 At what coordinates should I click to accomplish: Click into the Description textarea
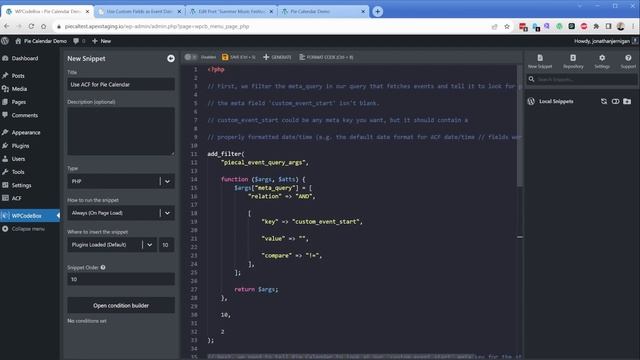click(121, 131)
